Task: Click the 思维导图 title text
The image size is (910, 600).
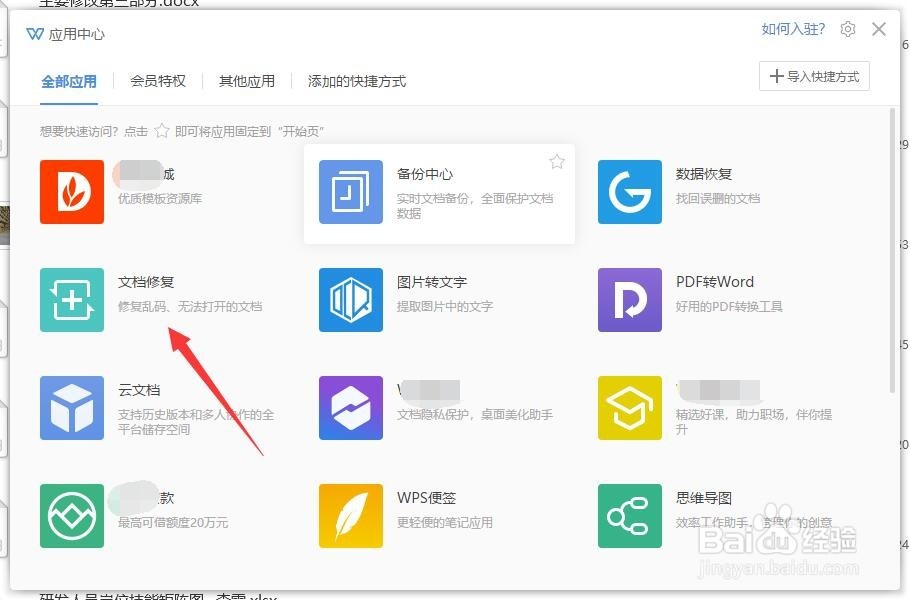Action: pyautogui.click(x=704, y=498)
